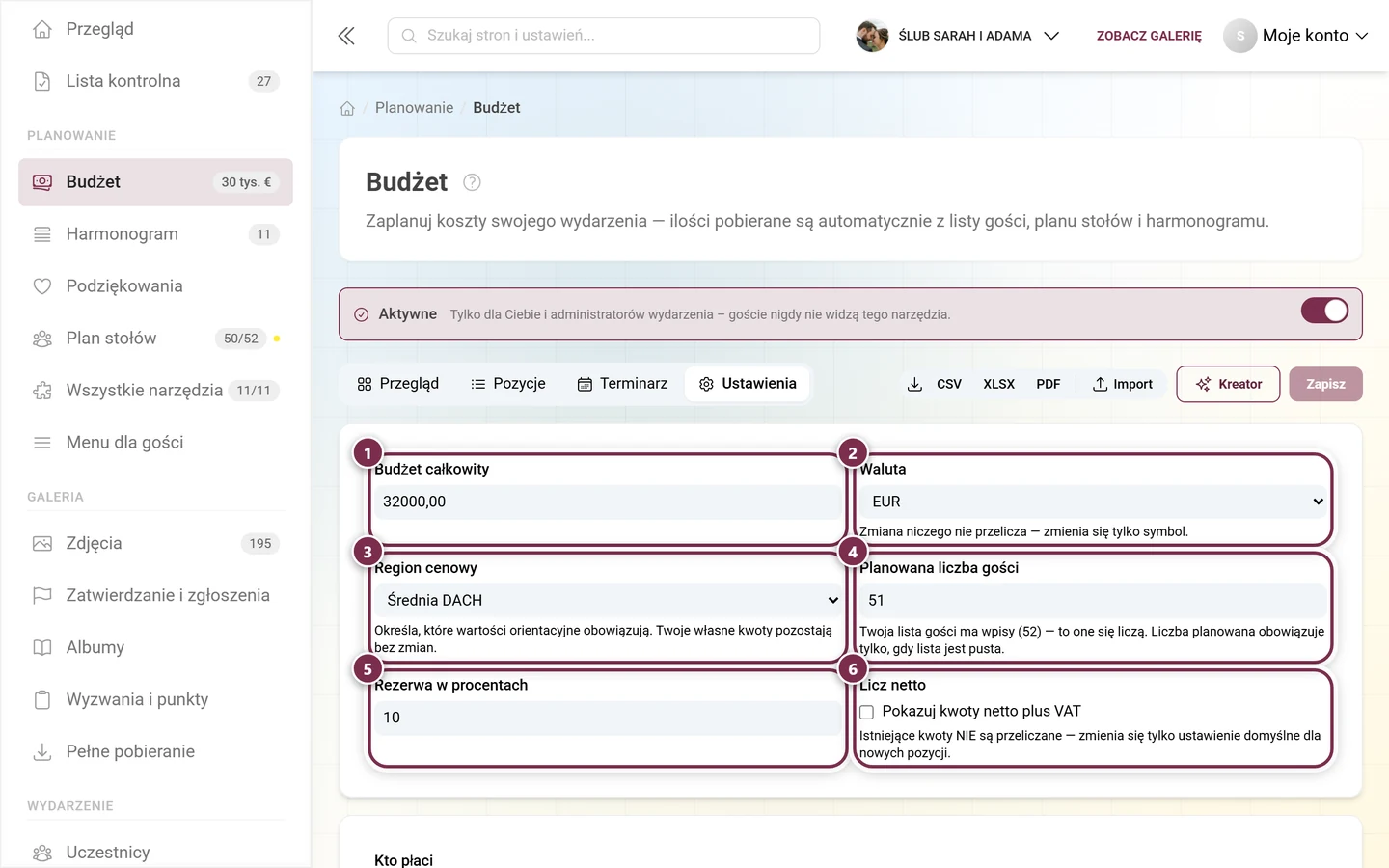Collapse the sidebar with the double-chevron icon
This screenshot has height=868, width=1389.
pos(346,36)
